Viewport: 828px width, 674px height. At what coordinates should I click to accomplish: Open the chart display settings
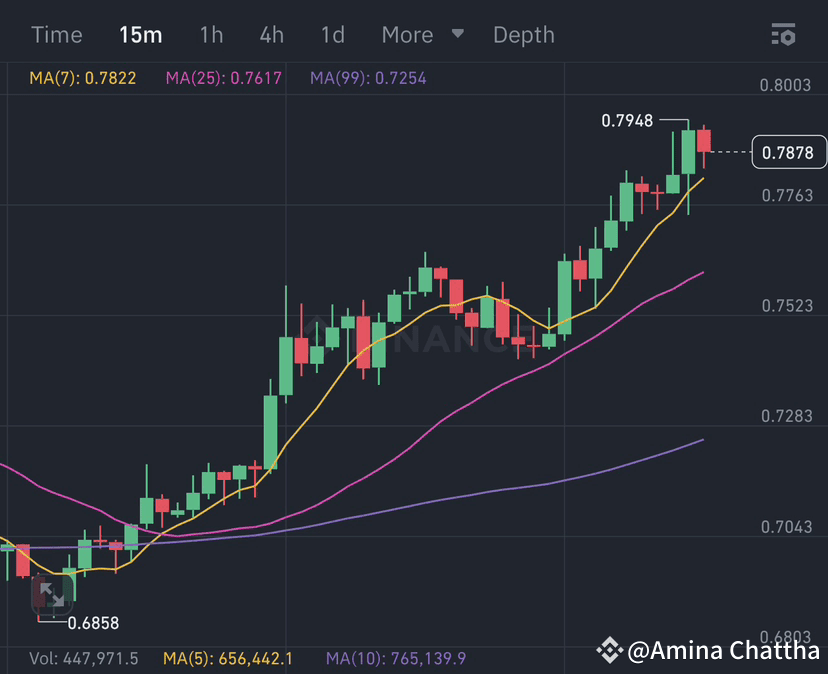tap(784, 34)
